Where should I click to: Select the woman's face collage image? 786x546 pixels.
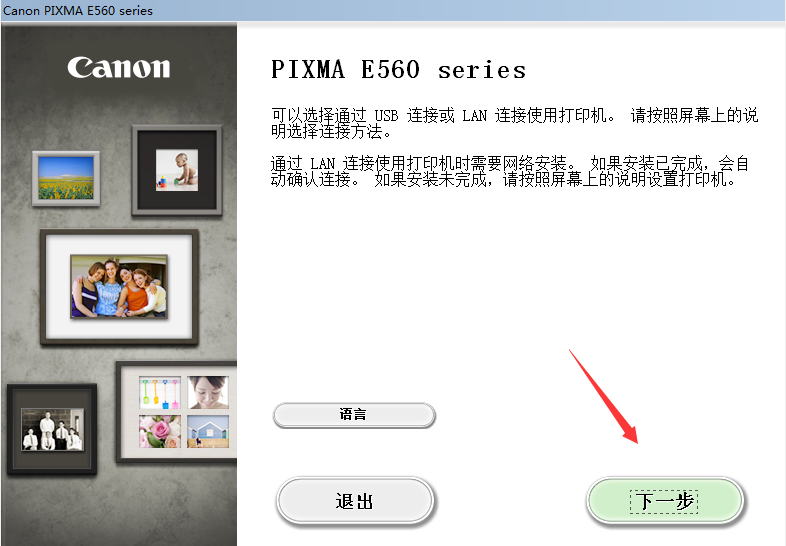[208, 393]
